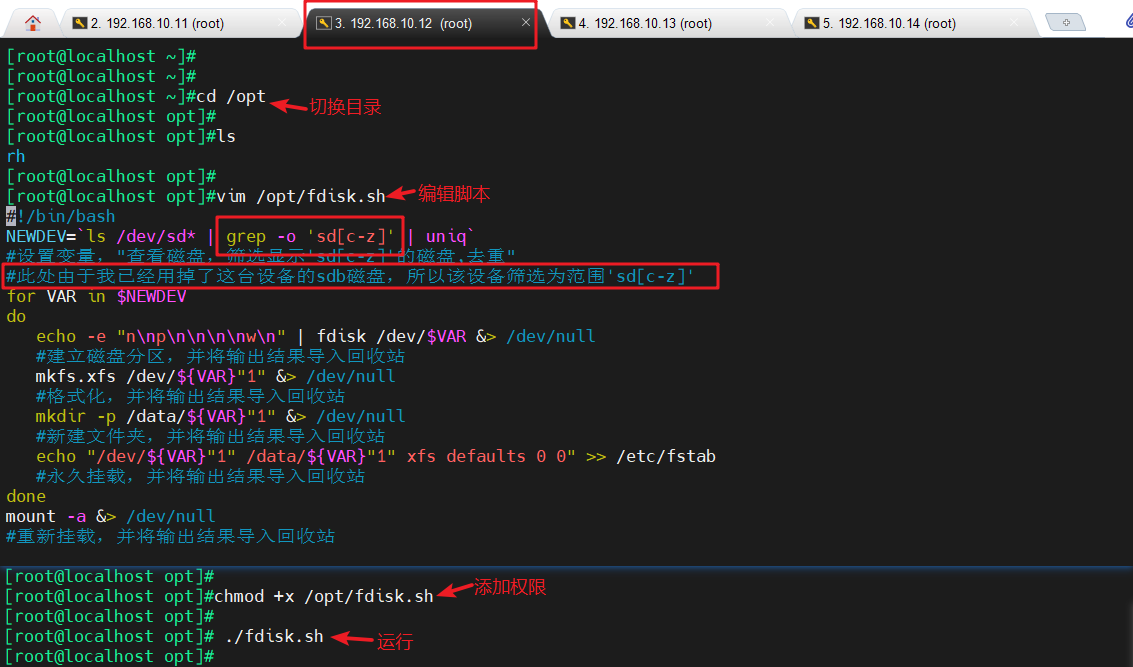
Task: Click the session icon on tab 192.168.10.14
Action: (x=812, y=23)
